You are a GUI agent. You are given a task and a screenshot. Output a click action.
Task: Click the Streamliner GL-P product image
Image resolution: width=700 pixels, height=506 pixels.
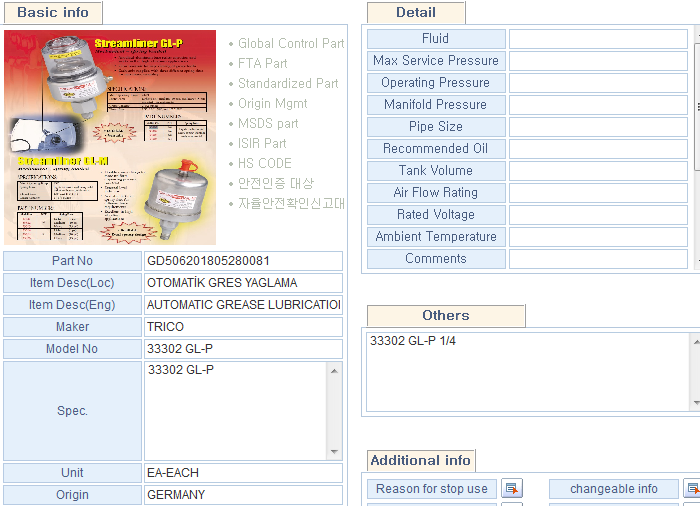click(110, 137)
